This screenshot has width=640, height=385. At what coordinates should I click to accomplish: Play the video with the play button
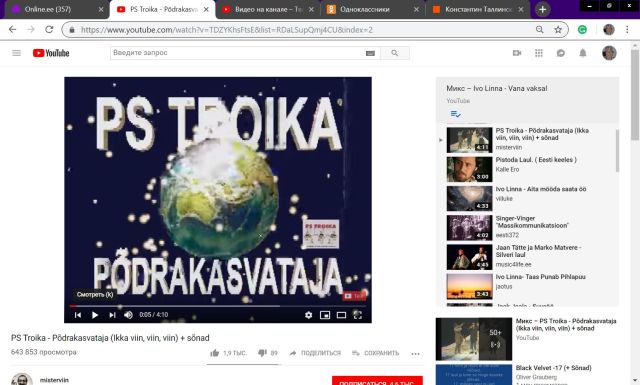coord(95,315)
